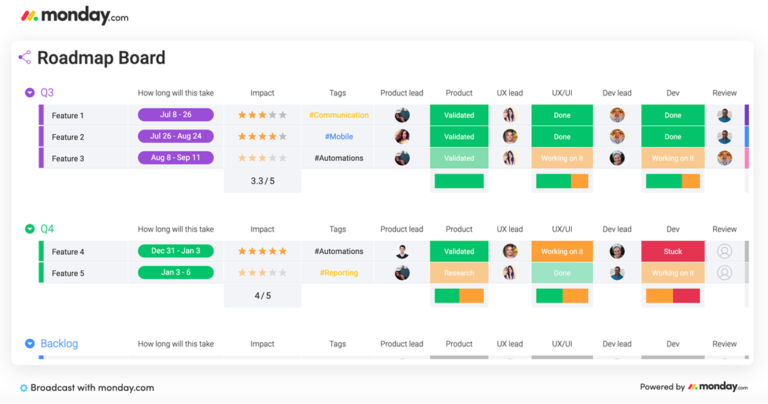Open the #Communication tag on Feature 1
Viewport: 768px width, 404px height.
(x=338, y=115)
